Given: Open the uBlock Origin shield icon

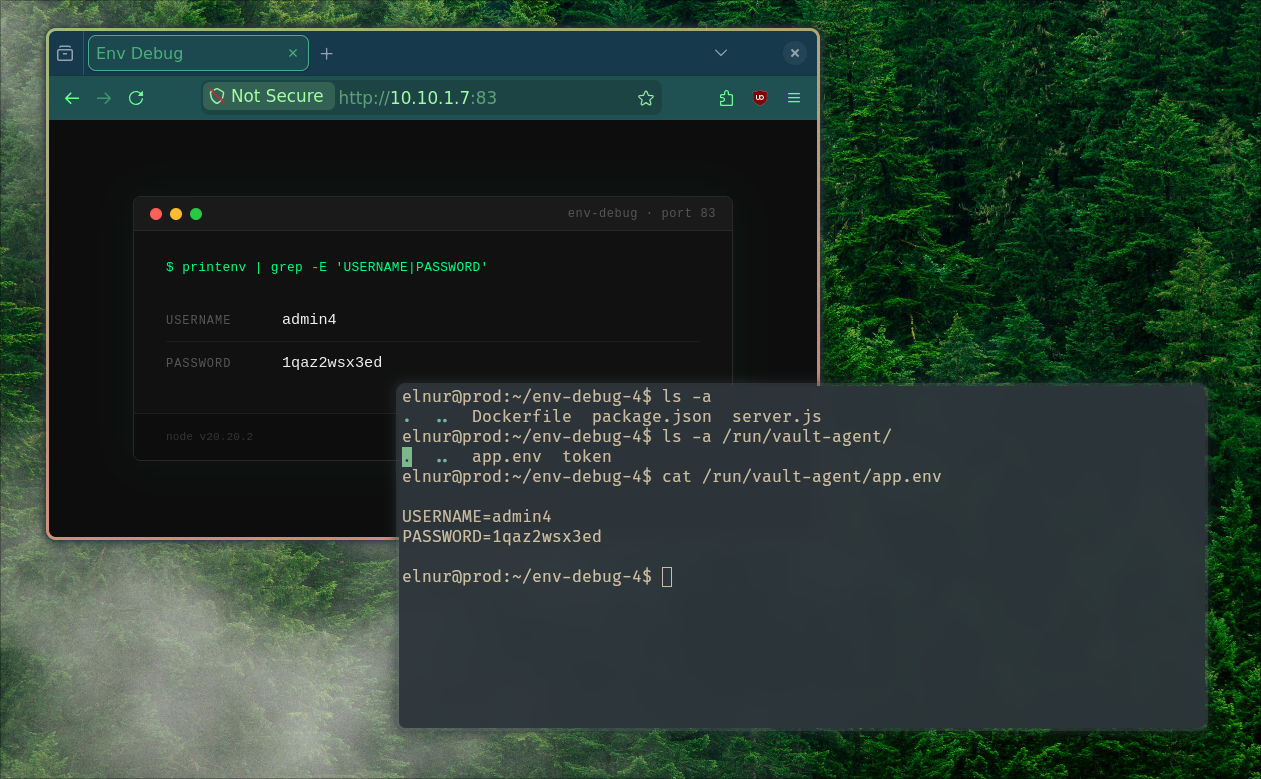Looking at the screenshot, I should pyautogui.click(x=760, y=98).
